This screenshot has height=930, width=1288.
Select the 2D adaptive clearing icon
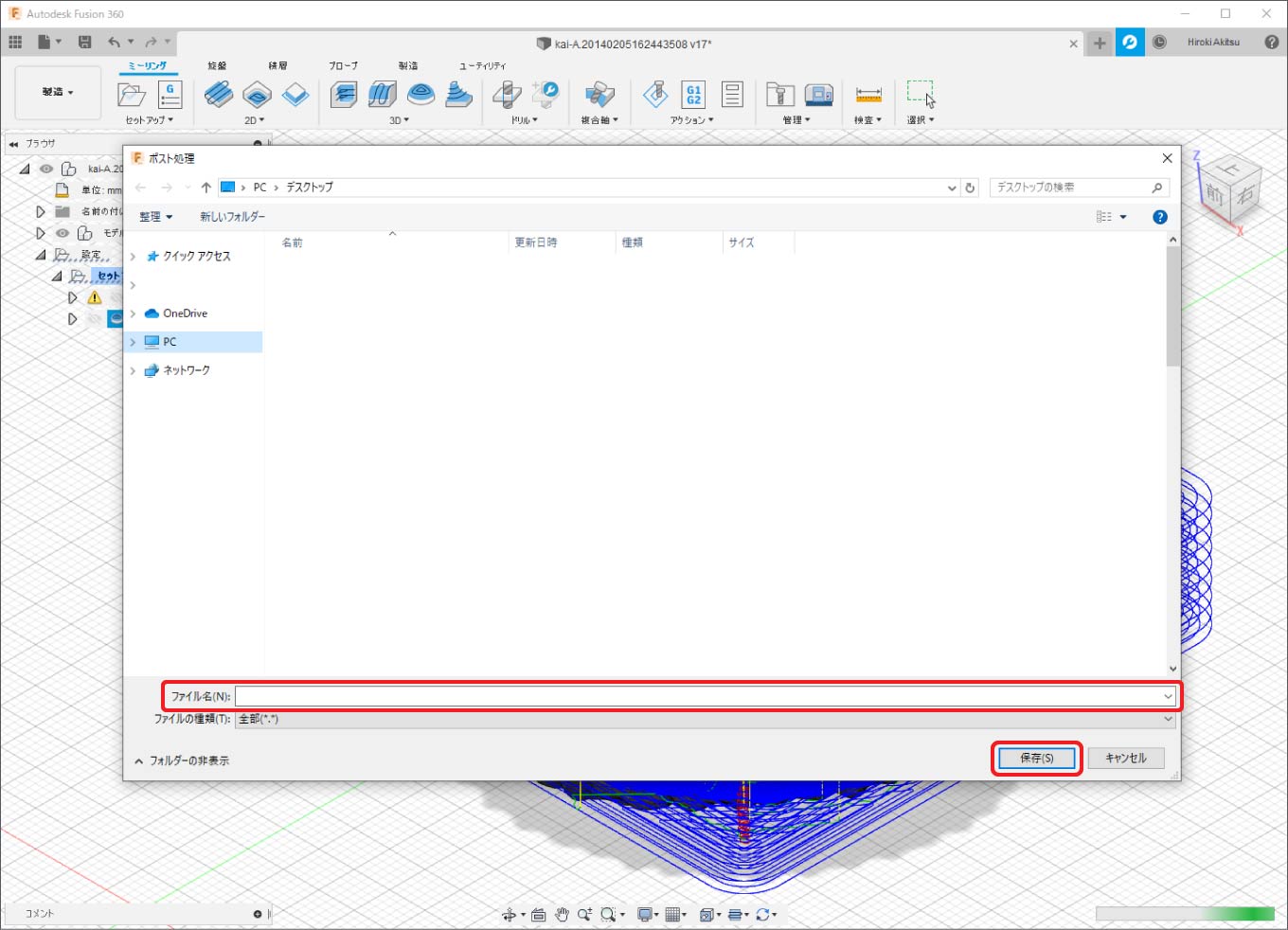219,94
